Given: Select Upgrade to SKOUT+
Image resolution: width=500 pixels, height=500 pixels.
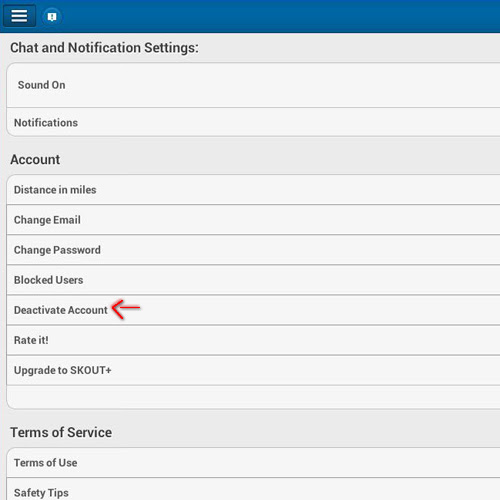Looking at the screenshot, I should (x=253, y=370).
